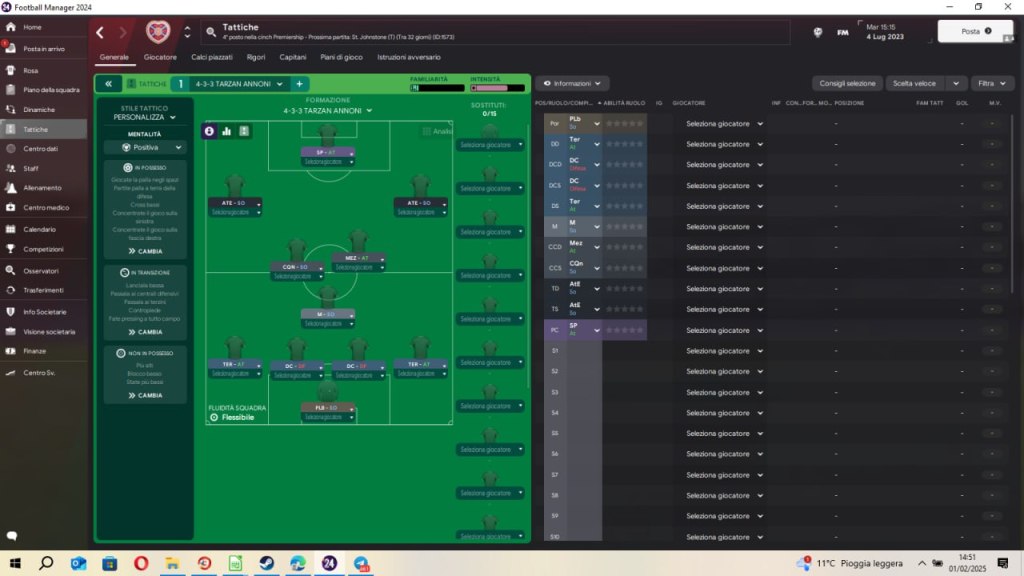
Task: Open Trasferimenti in the sidebar
Action: tap(43, 290)
